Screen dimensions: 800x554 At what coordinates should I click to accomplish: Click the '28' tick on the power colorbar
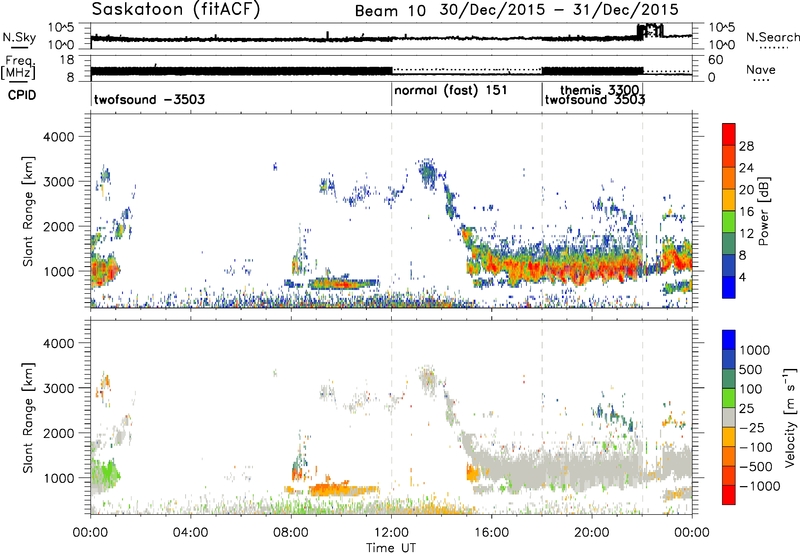(746, 146)
